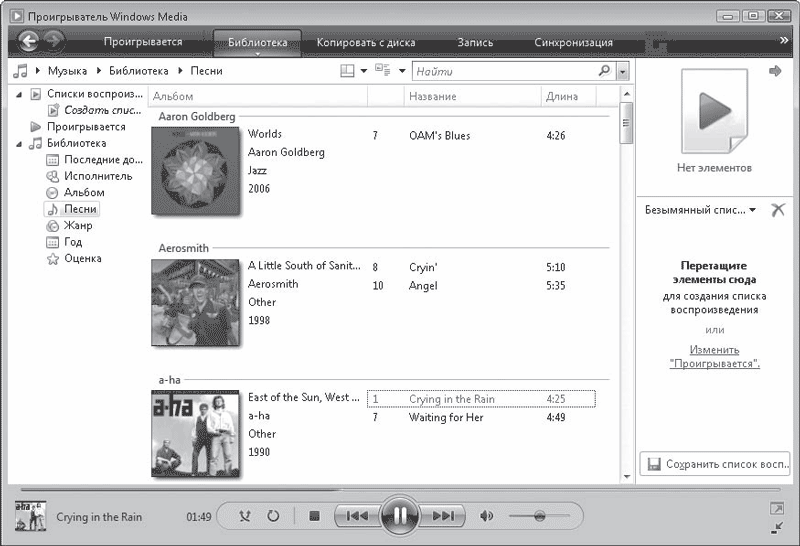Toggle the repeat button

[272, 516]
